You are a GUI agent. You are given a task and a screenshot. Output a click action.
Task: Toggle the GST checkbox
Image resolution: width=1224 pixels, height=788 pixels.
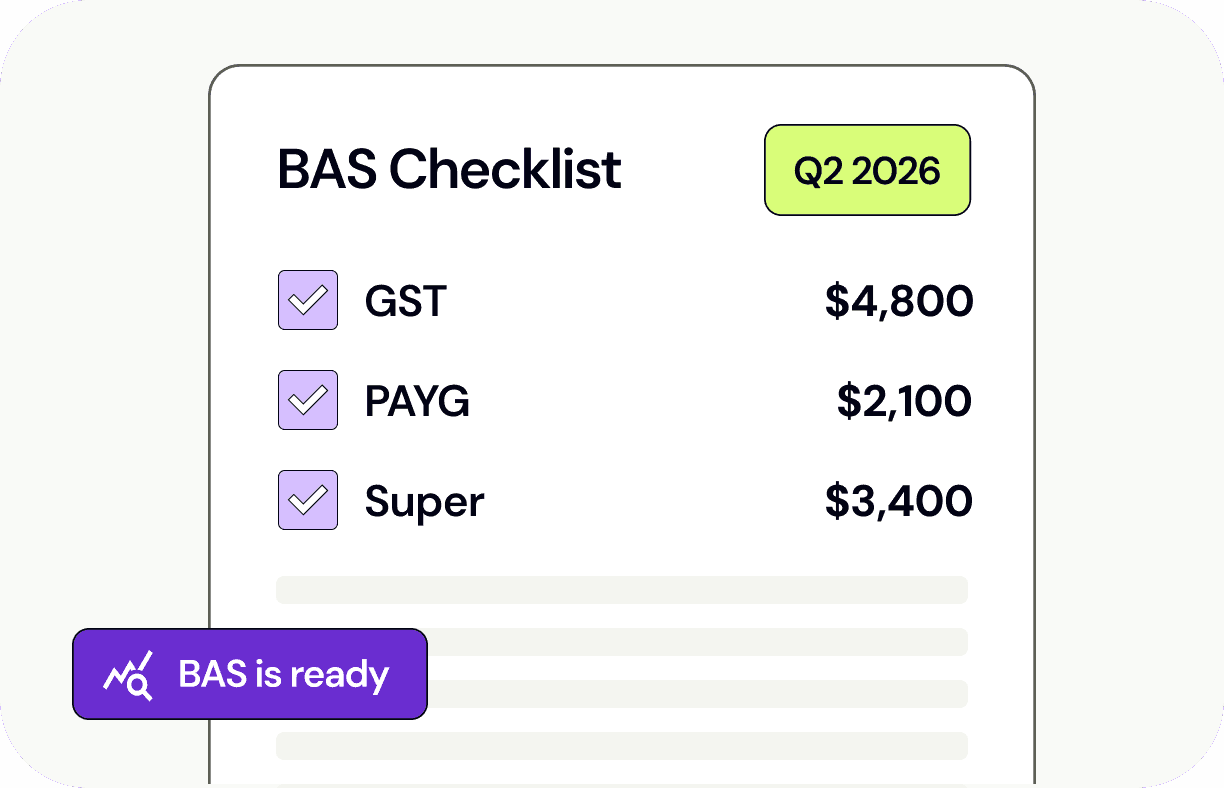[307, 300]
